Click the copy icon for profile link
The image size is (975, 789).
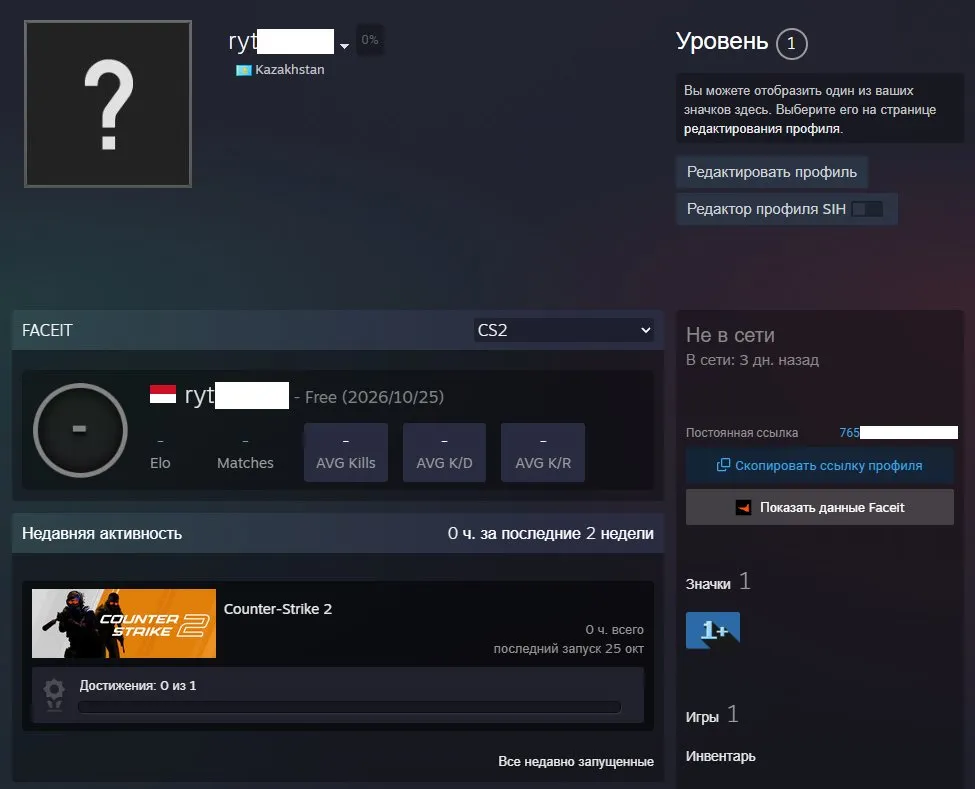pos(723,465)
